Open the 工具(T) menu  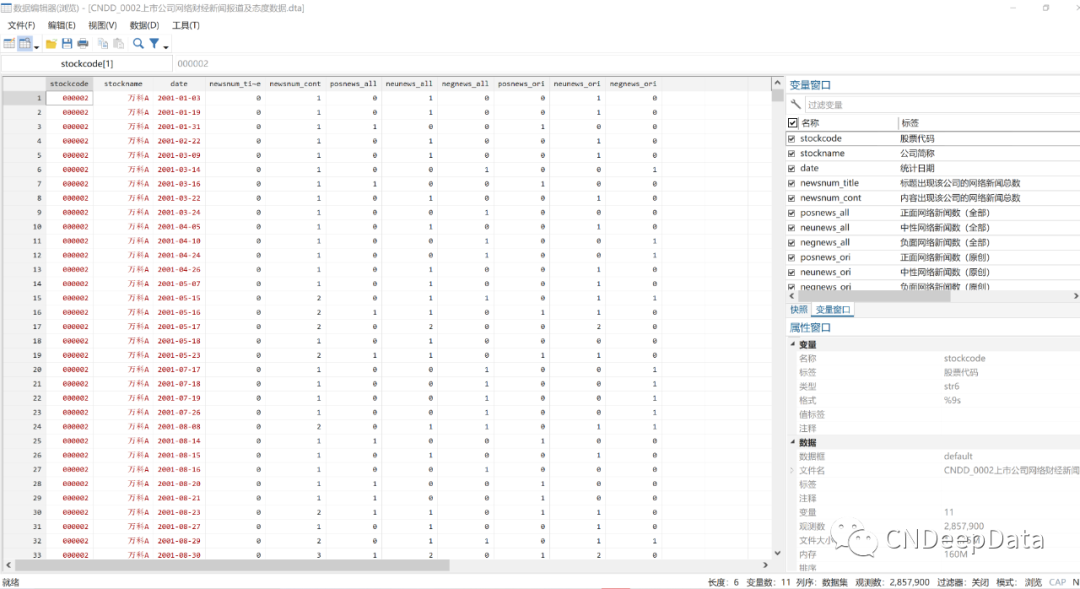185,25
